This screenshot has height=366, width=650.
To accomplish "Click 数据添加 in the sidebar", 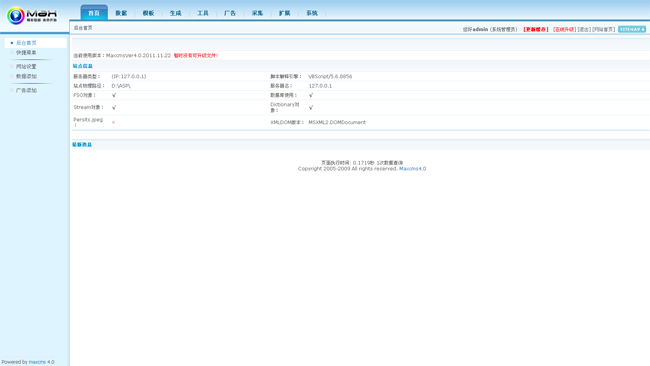I will pyautogui.click(x=26, y=76).
